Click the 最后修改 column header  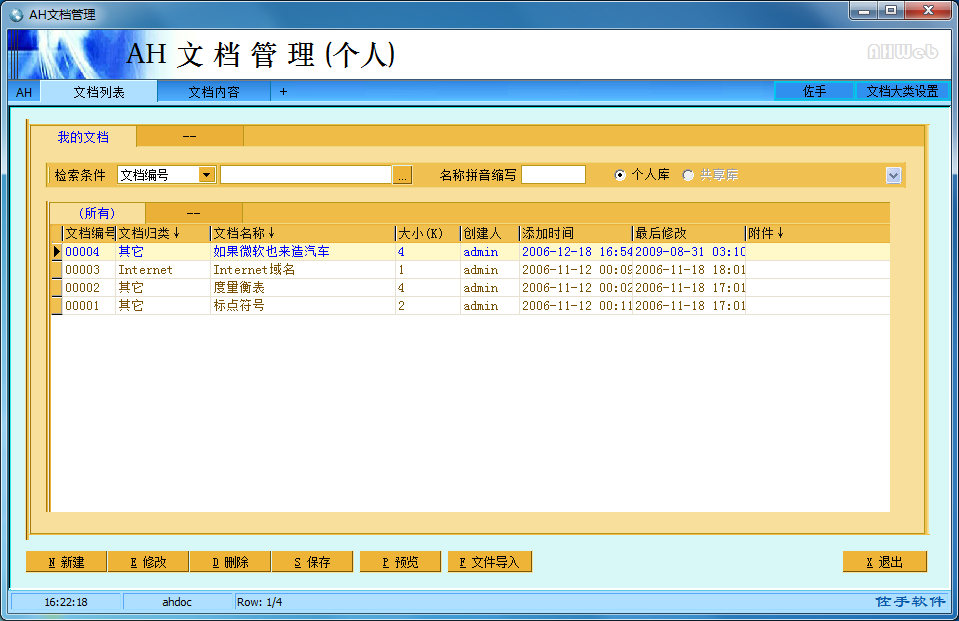pos(688,233)
